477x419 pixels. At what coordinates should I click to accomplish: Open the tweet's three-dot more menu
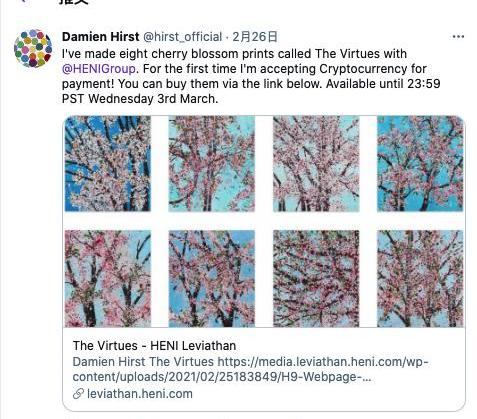click(x=458, y=37)
